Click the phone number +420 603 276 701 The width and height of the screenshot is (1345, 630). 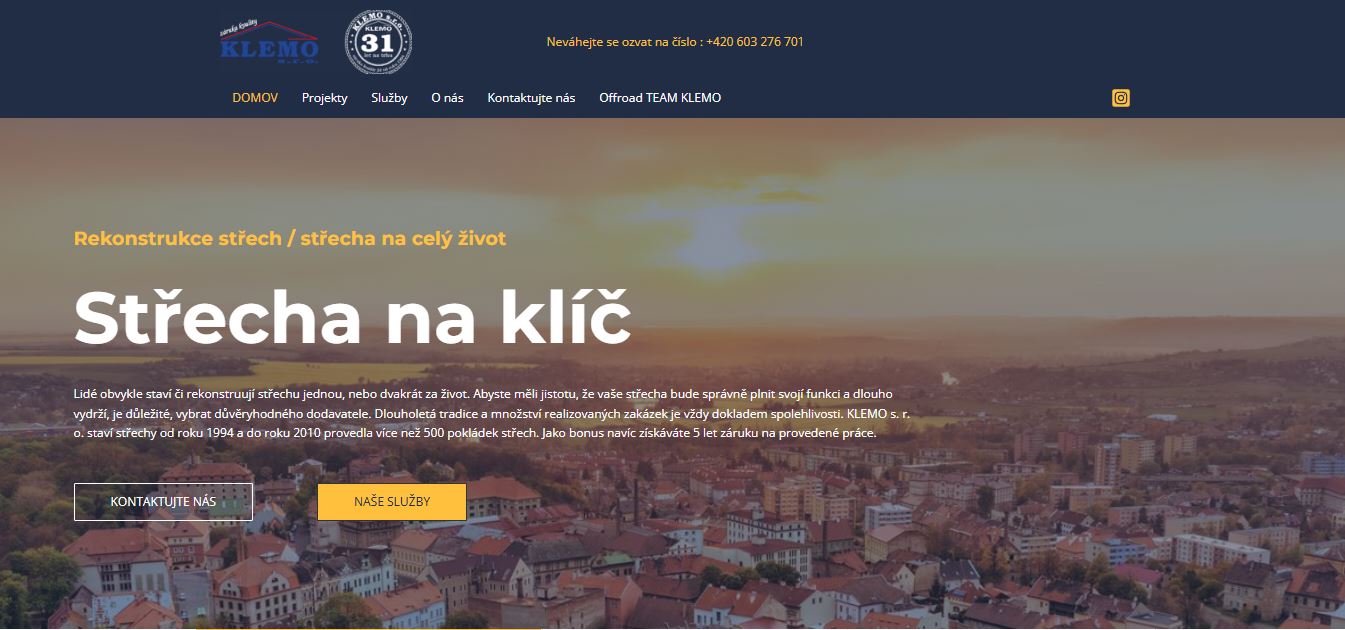click(755, 42)
